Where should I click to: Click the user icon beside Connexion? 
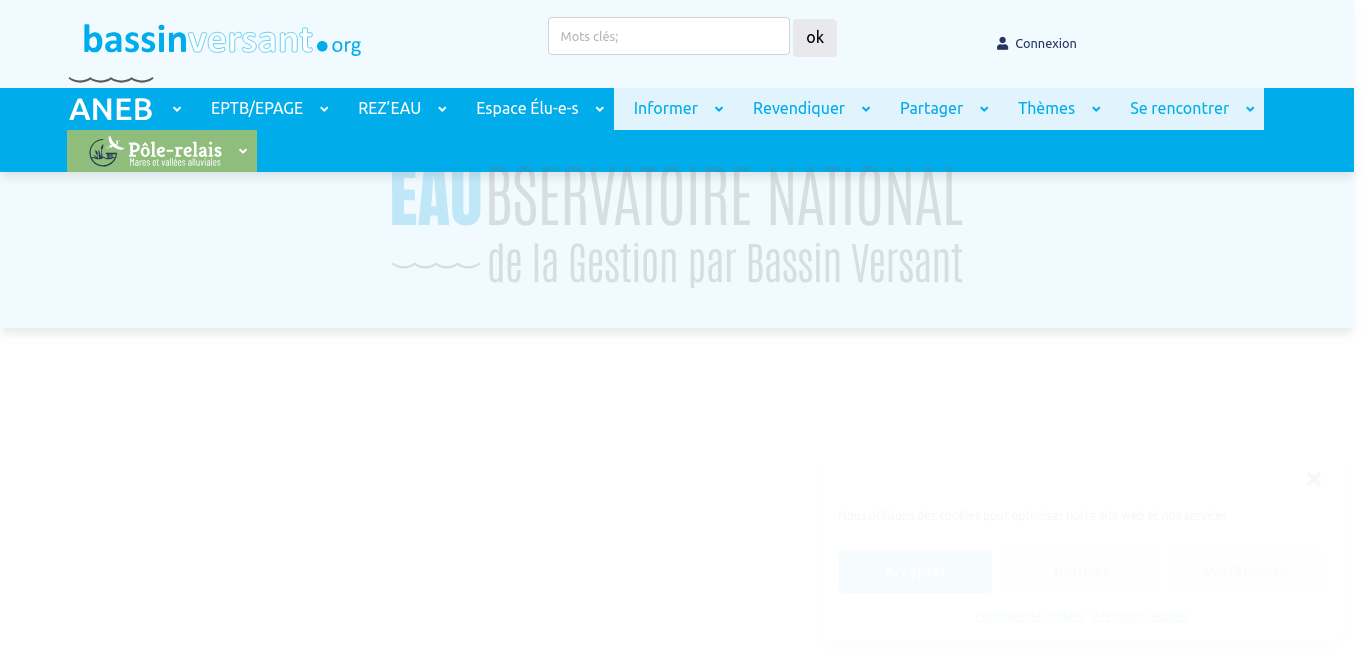click(x=1002, y=44)
